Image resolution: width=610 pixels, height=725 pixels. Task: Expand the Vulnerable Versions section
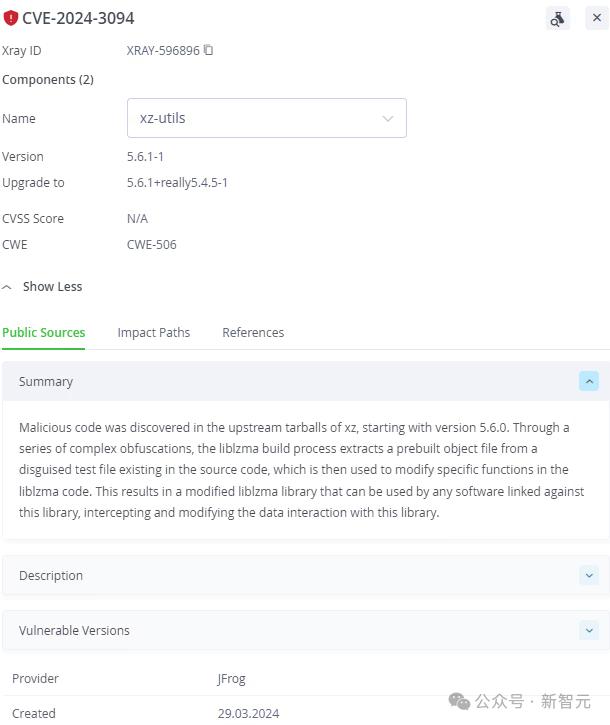click(589, 630)
